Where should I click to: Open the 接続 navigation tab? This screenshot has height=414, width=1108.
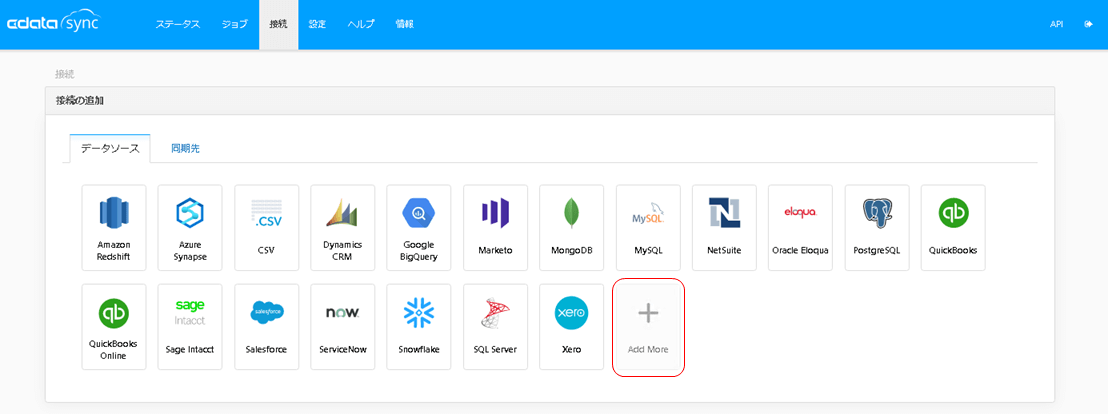[278, 24]
